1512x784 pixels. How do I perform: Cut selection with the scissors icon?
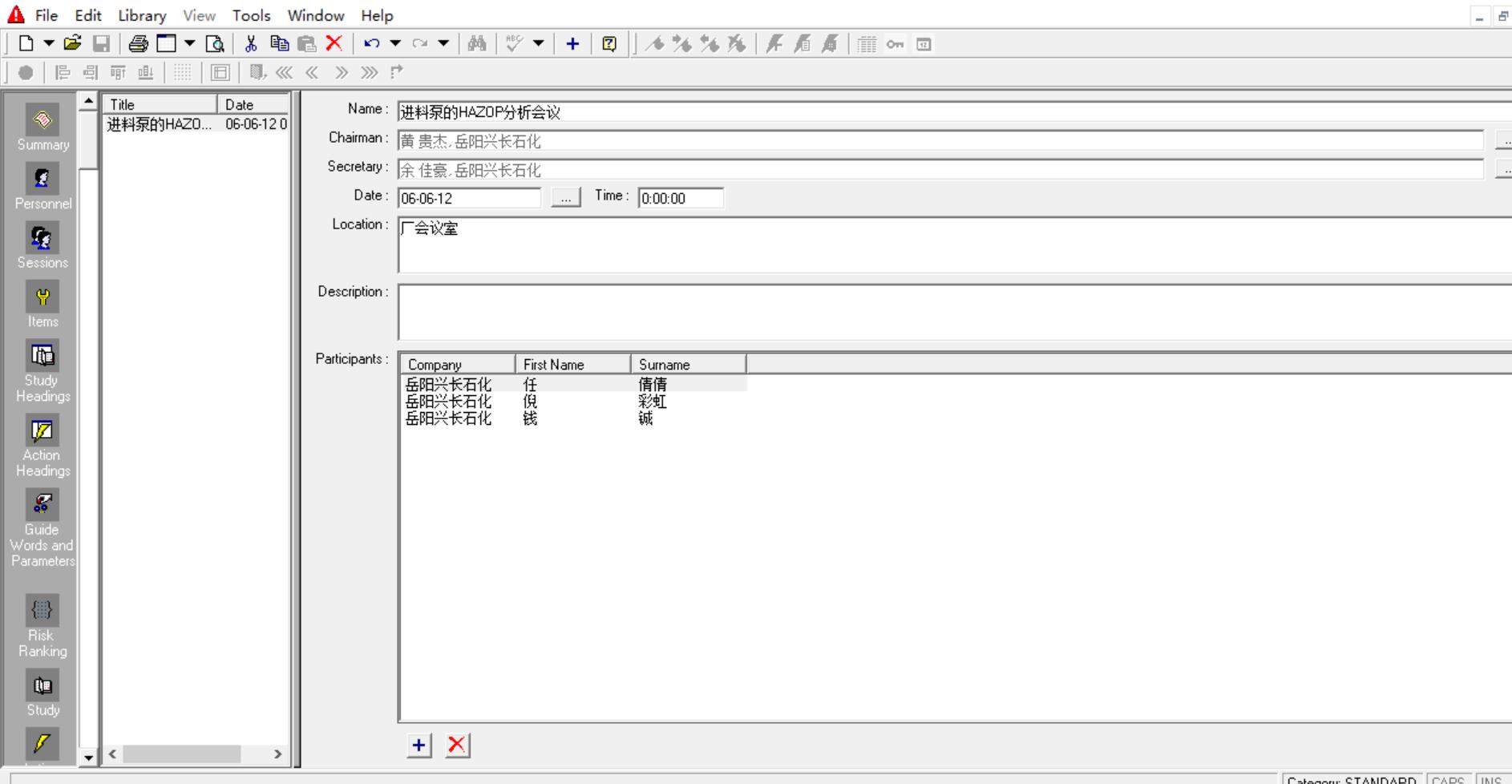(251, 44)
